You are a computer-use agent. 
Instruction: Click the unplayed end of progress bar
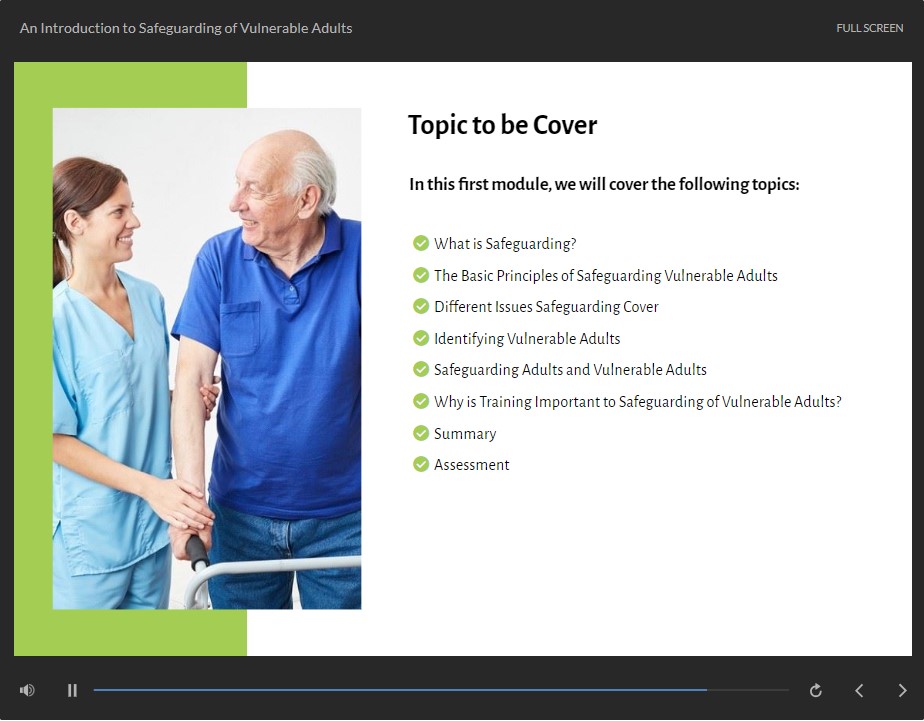pos(750,690)
